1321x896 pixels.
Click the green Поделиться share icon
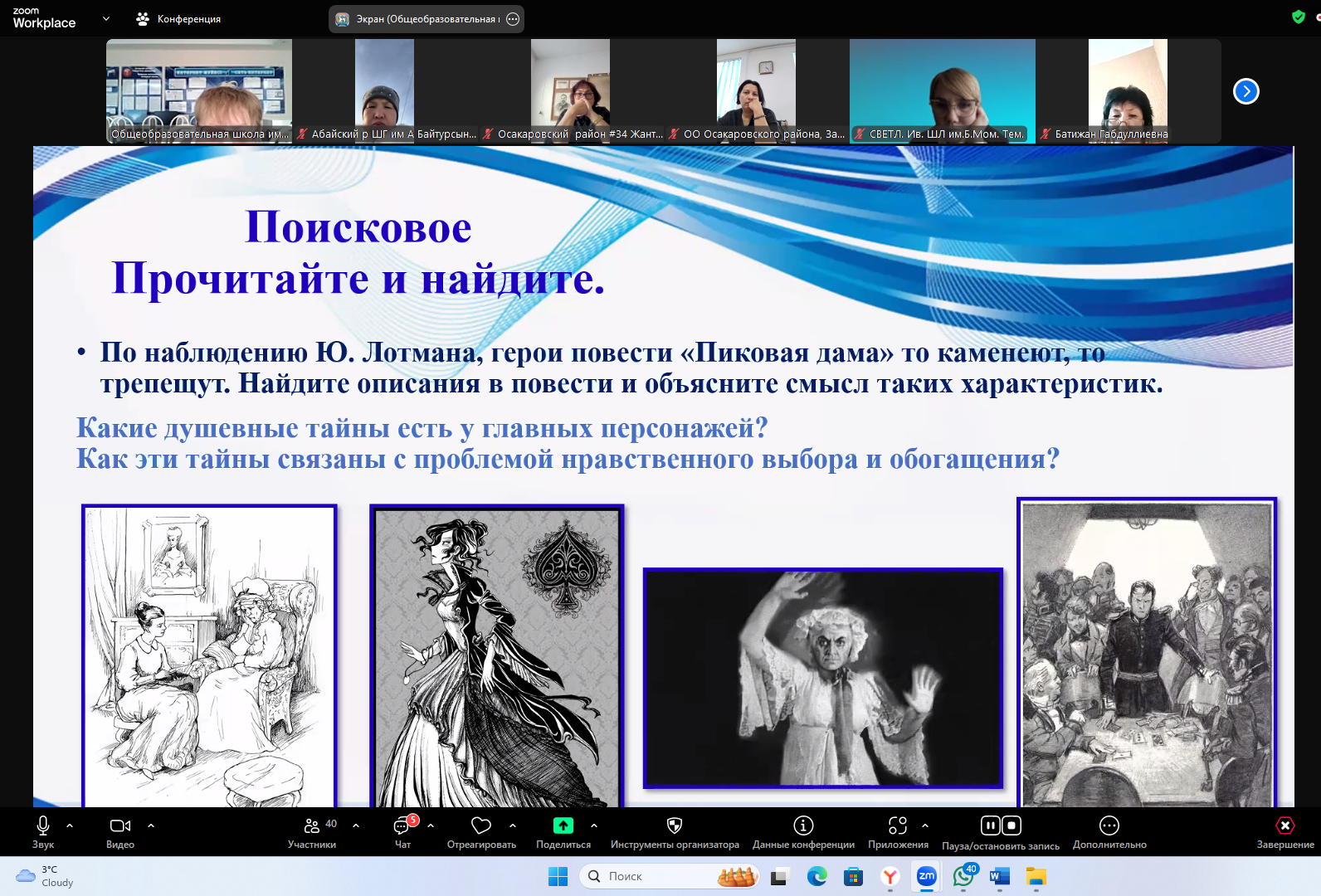click(563, 826)
